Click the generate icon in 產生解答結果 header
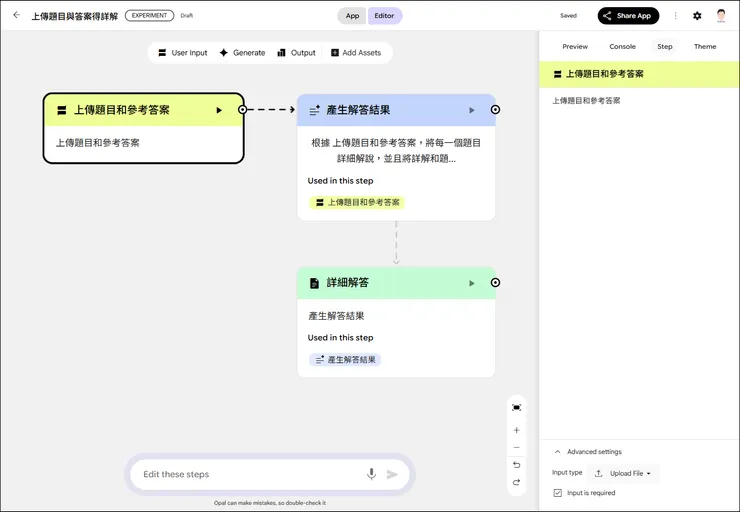 pyautogui.click(x=314, y=110)
